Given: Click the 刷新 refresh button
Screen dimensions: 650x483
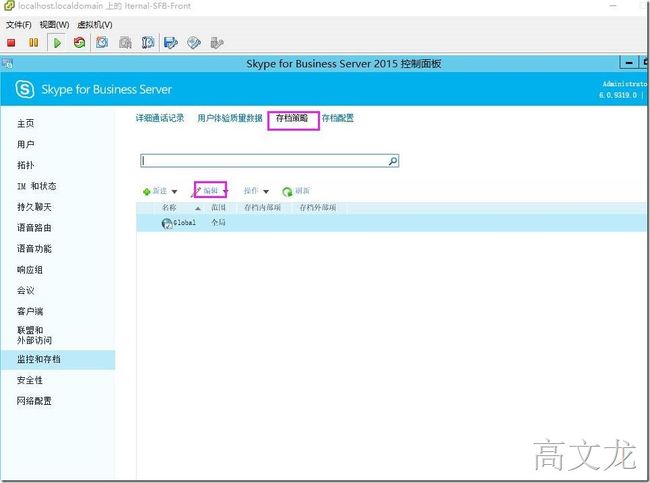Looking at the screenshot, I should 296,191.
